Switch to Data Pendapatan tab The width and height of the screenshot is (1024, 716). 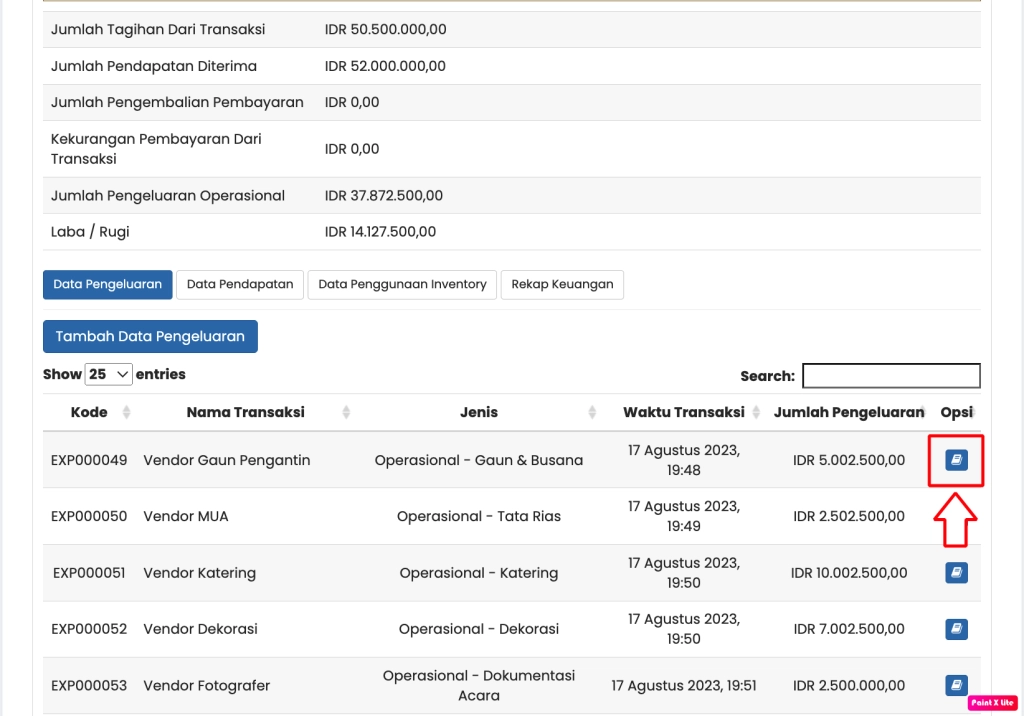coord(240,284)
